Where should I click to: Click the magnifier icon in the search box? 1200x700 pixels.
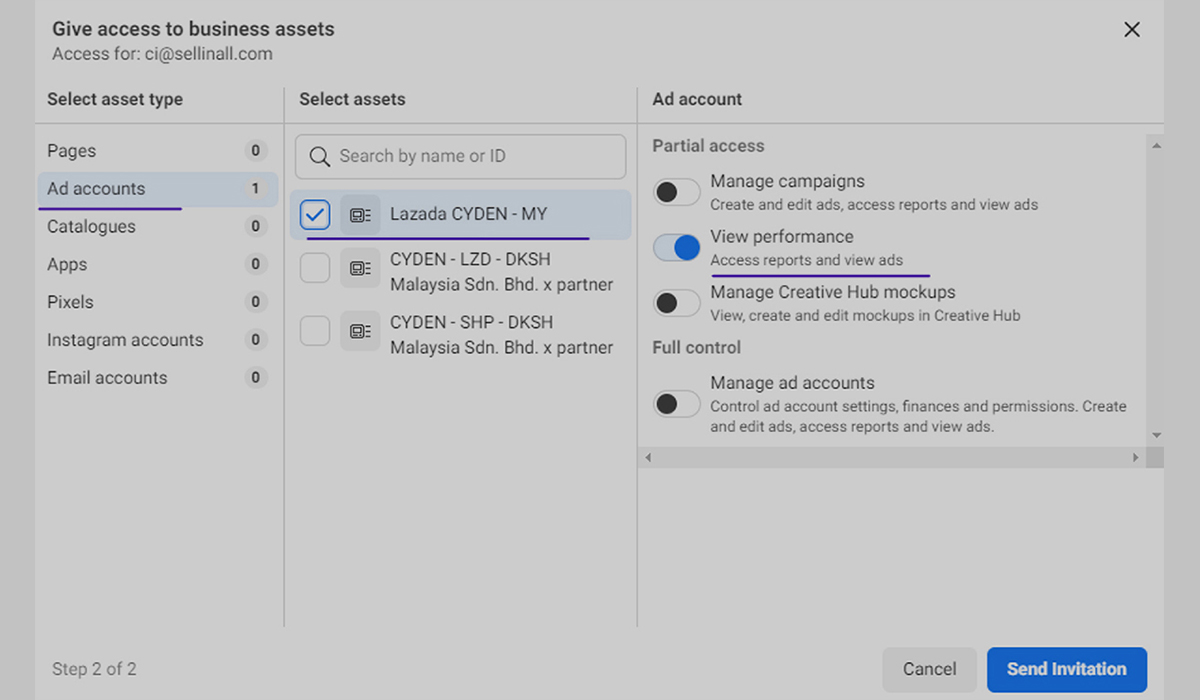(x=320, y=157)
